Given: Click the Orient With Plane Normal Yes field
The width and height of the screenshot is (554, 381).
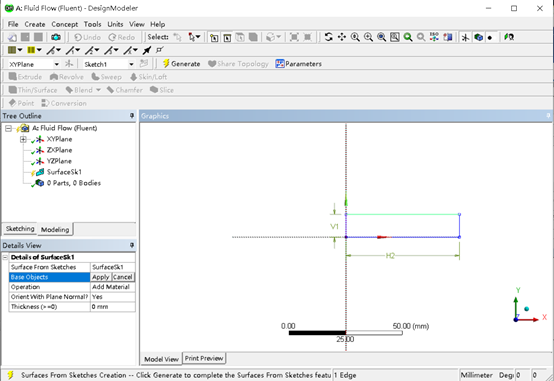Looking at the screenshot, I should [112, 297].
